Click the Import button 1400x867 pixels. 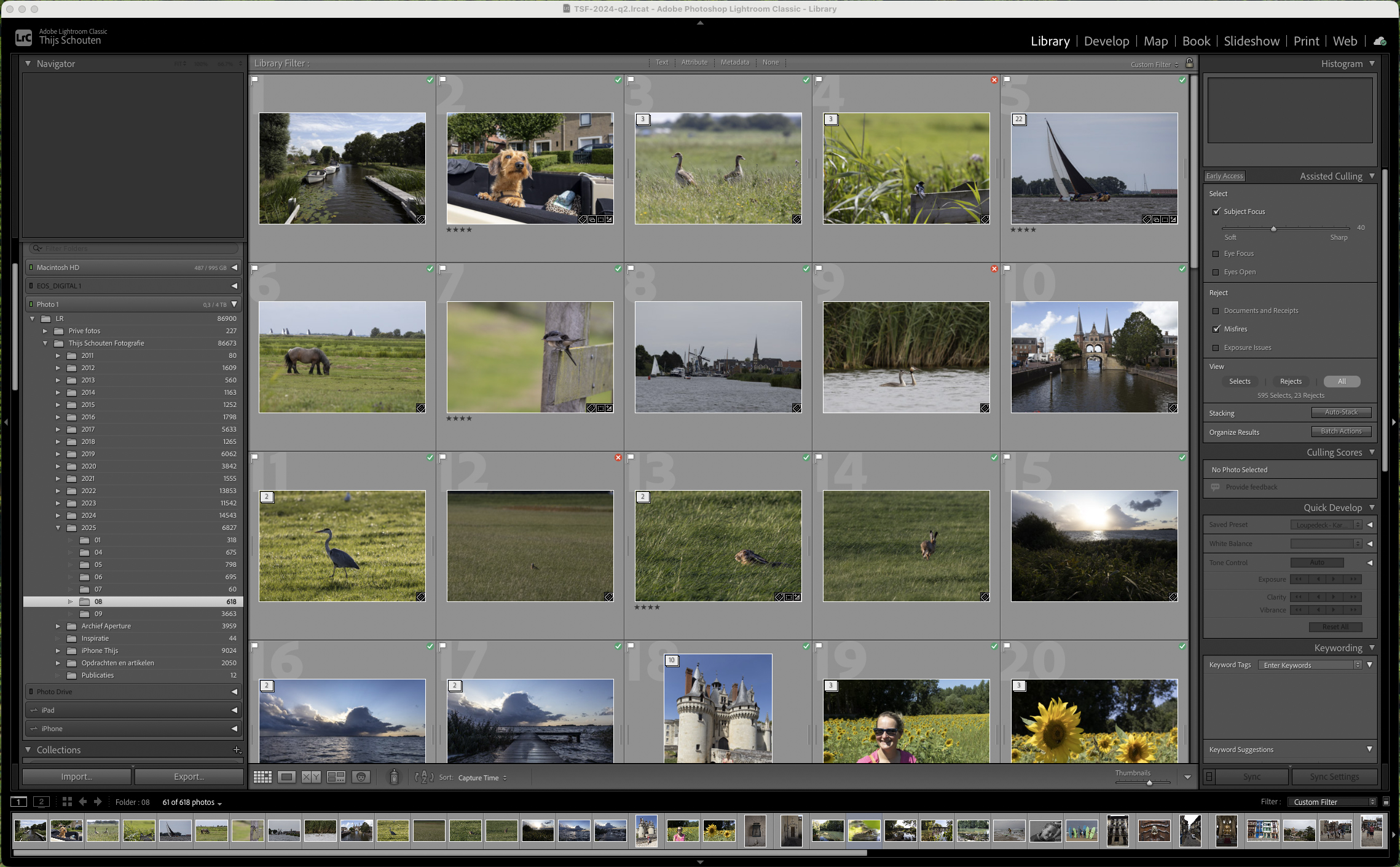77,777
